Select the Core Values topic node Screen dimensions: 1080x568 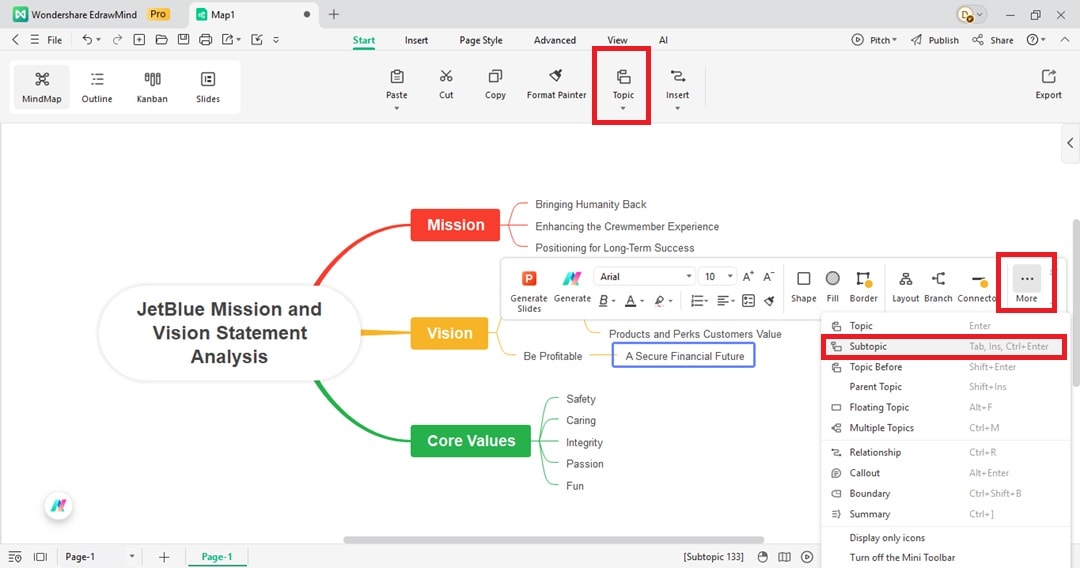471,441
